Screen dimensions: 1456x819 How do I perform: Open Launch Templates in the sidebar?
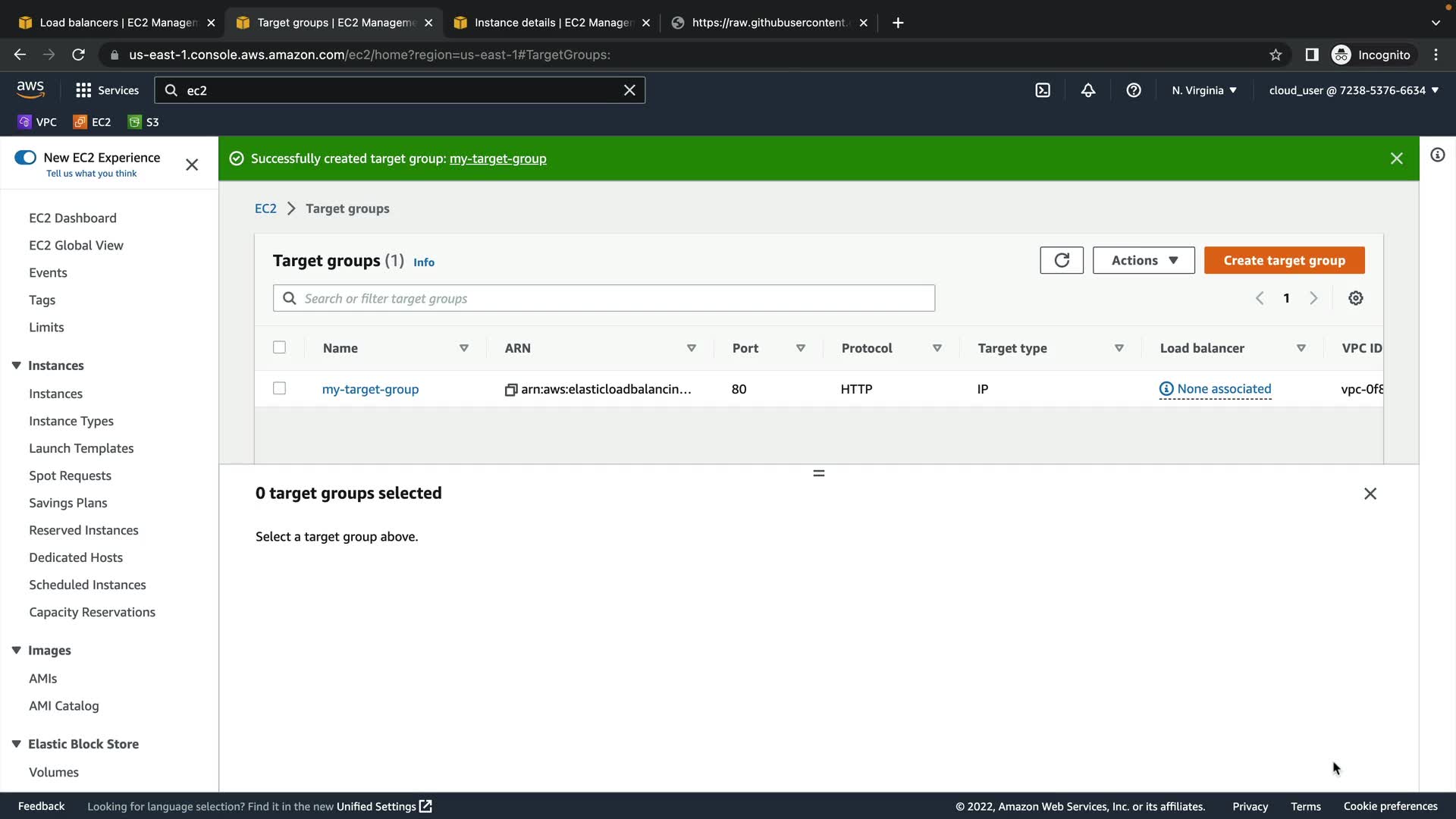tap(81, 448)
